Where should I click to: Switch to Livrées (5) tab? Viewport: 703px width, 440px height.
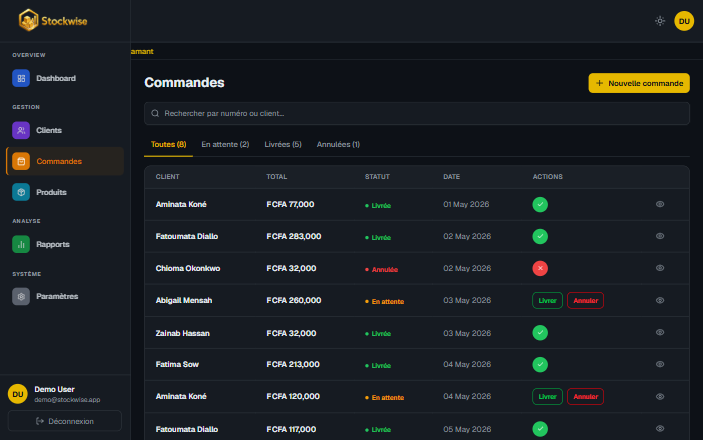(283, 144)
